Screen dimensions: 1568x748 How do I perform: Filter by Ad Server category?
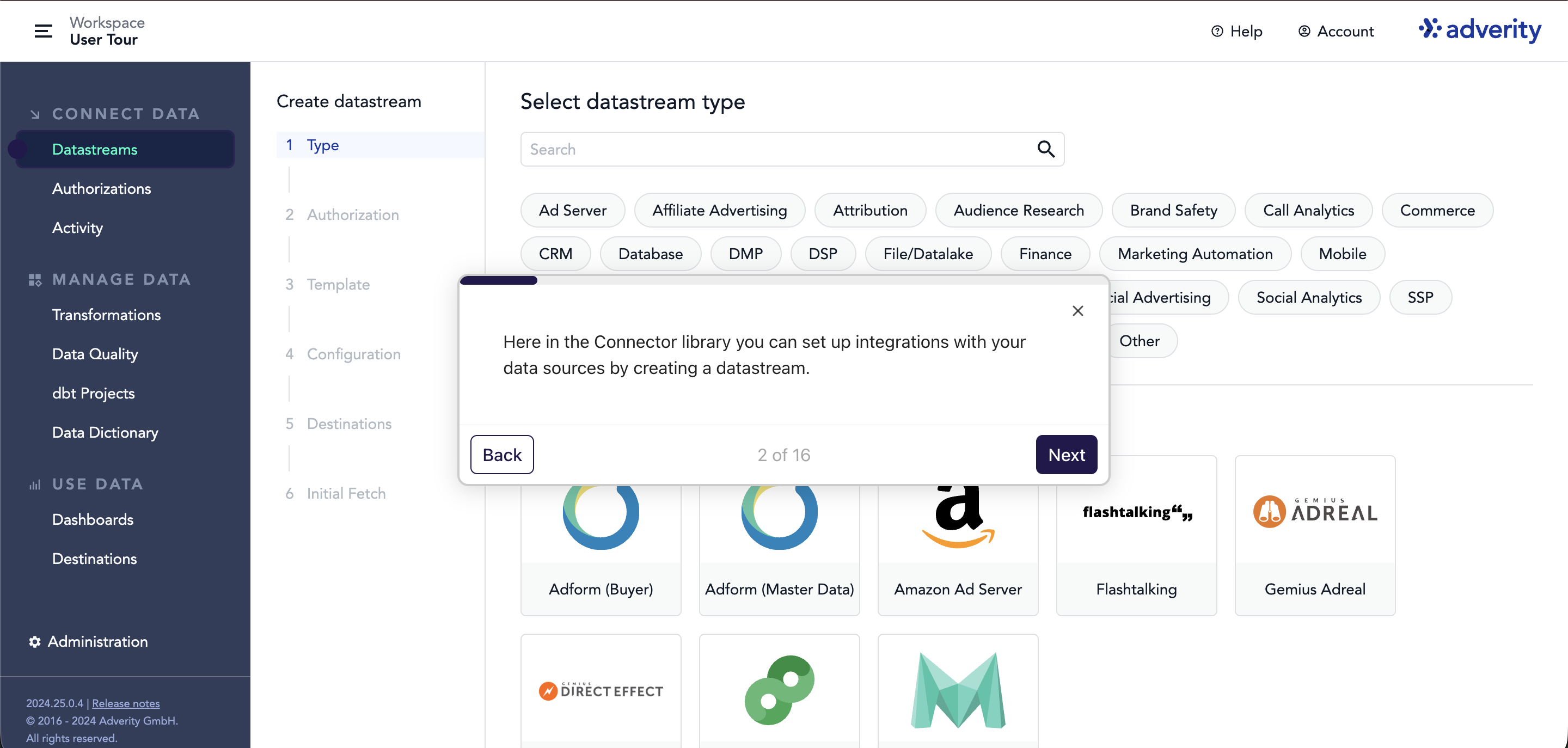coord(572,210)
